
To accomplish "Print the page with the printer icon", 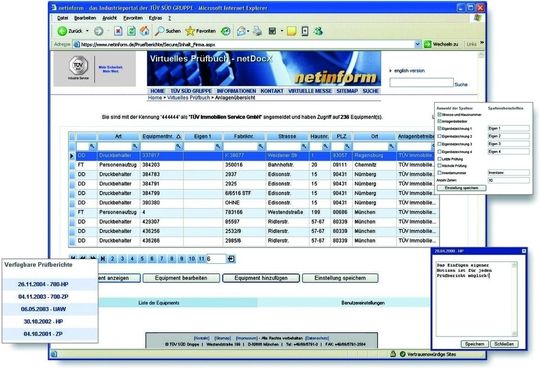I will click(257, 31).
